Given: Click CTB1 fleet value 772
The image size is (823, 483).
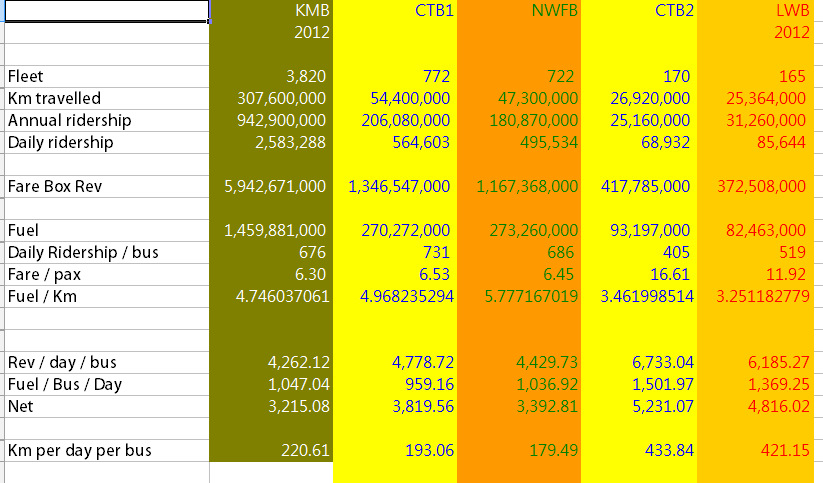Looking at the screenshot, I should pos(437,77).
